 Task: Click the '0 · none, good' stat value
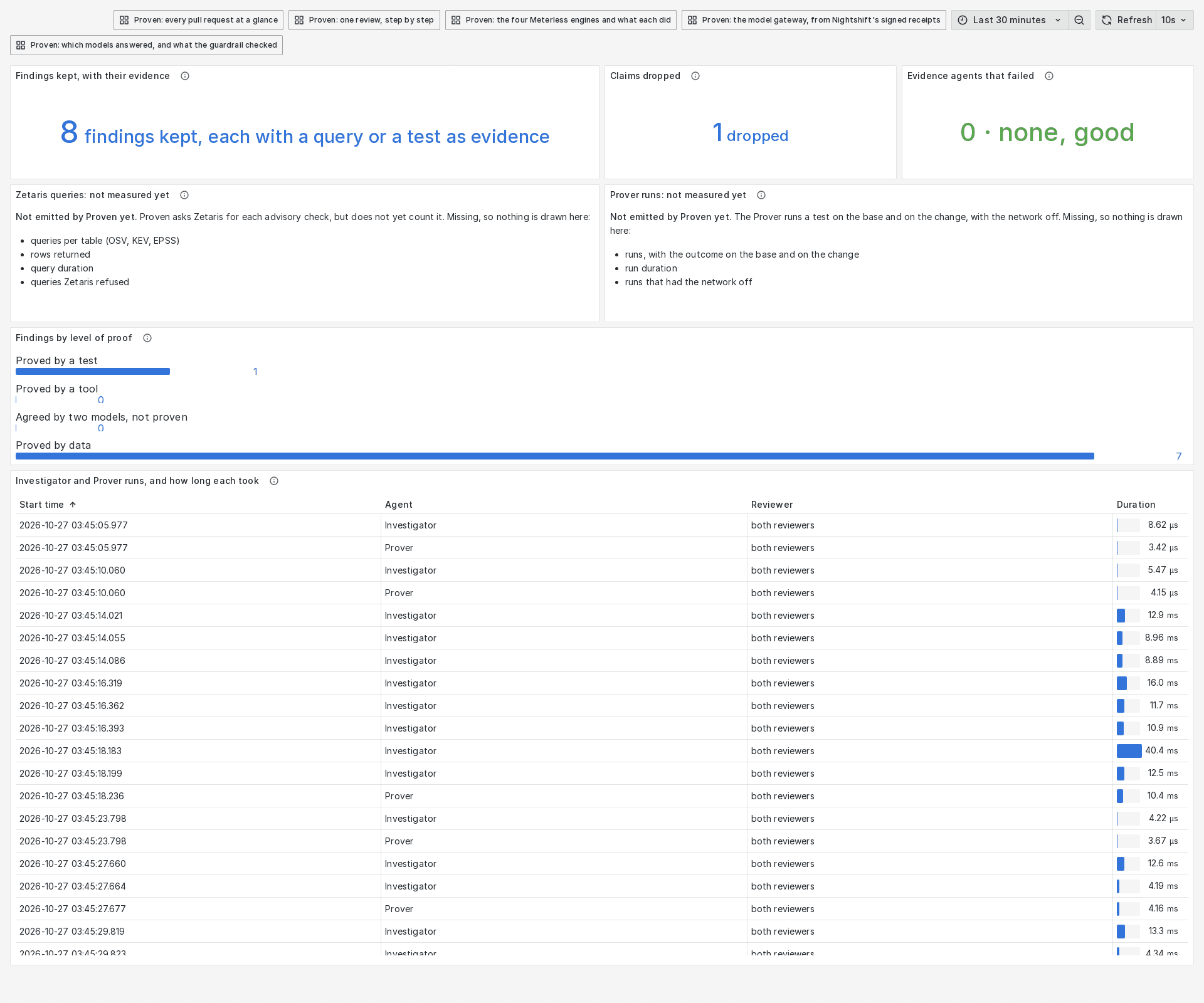[1047, 132]
